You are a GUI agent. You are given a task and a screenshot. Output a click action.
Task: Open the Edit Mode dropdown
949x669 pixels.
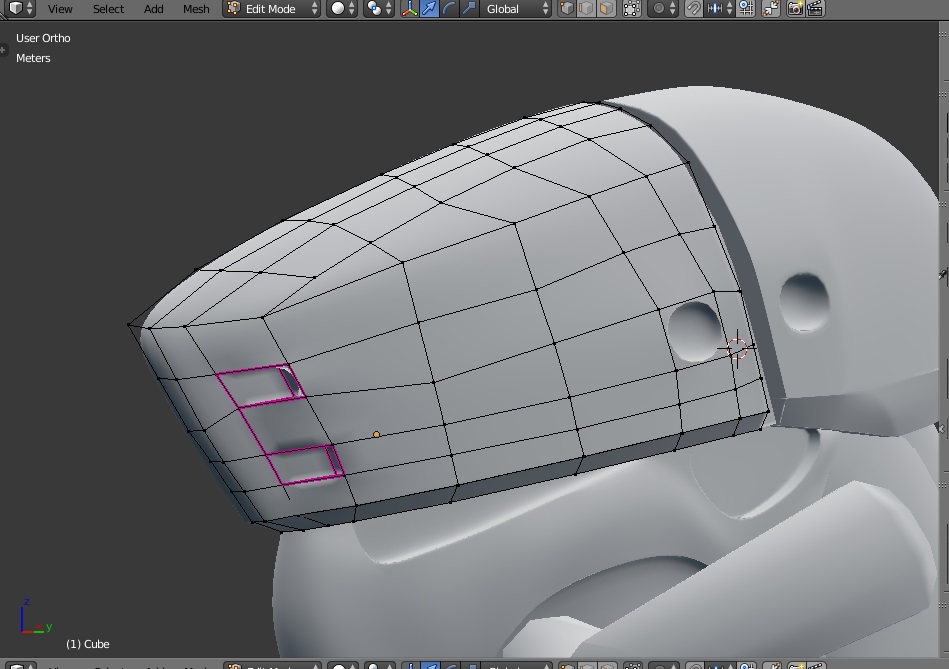pyautogui.click(x=268, y=9)
